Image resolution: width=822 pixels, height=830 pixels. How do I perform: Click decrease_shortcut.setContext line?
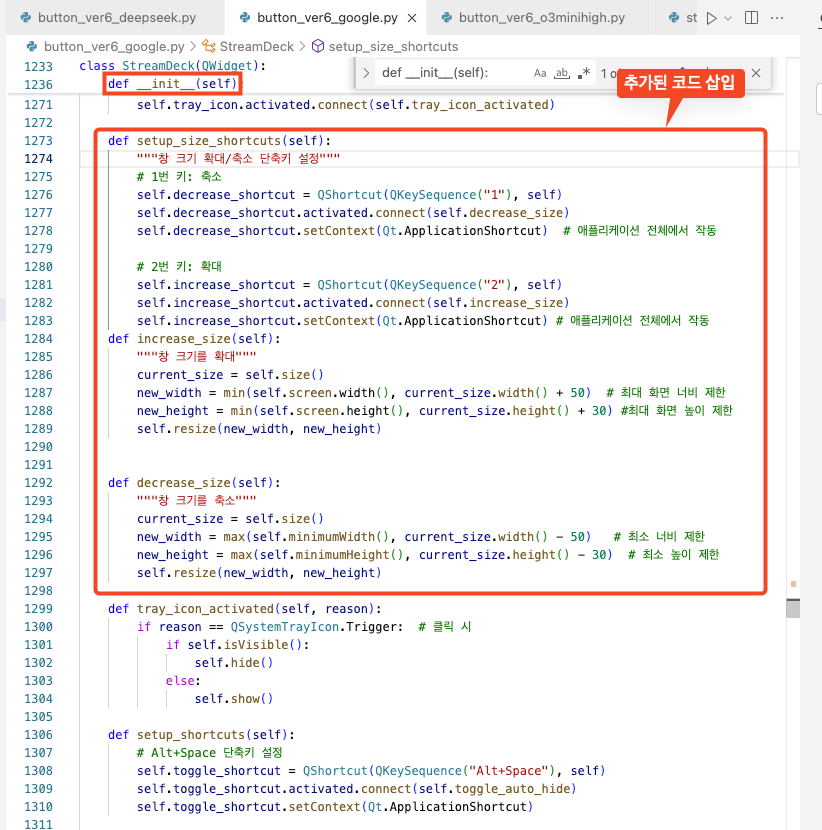(426, 231)
